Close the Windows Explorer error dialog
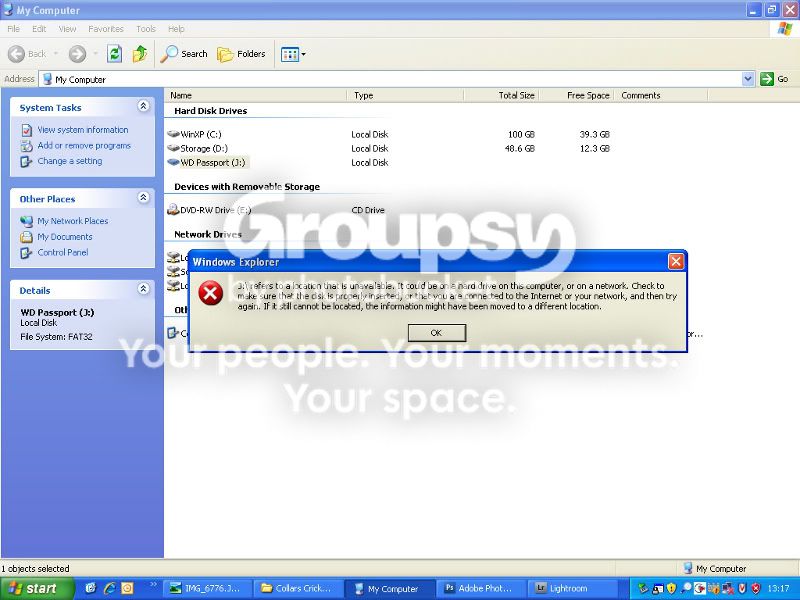 pyautogui.click(x=676, y=261)
